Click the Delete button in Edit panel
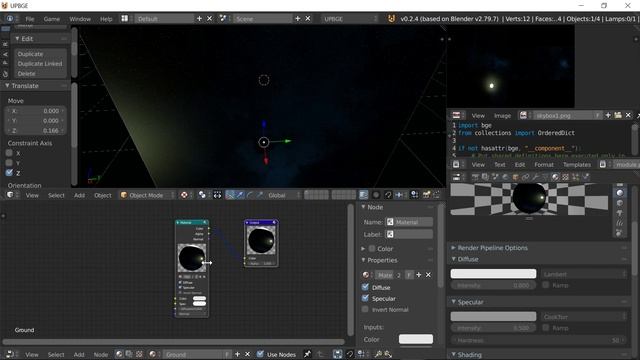The image size is (640, 360). 40,73
